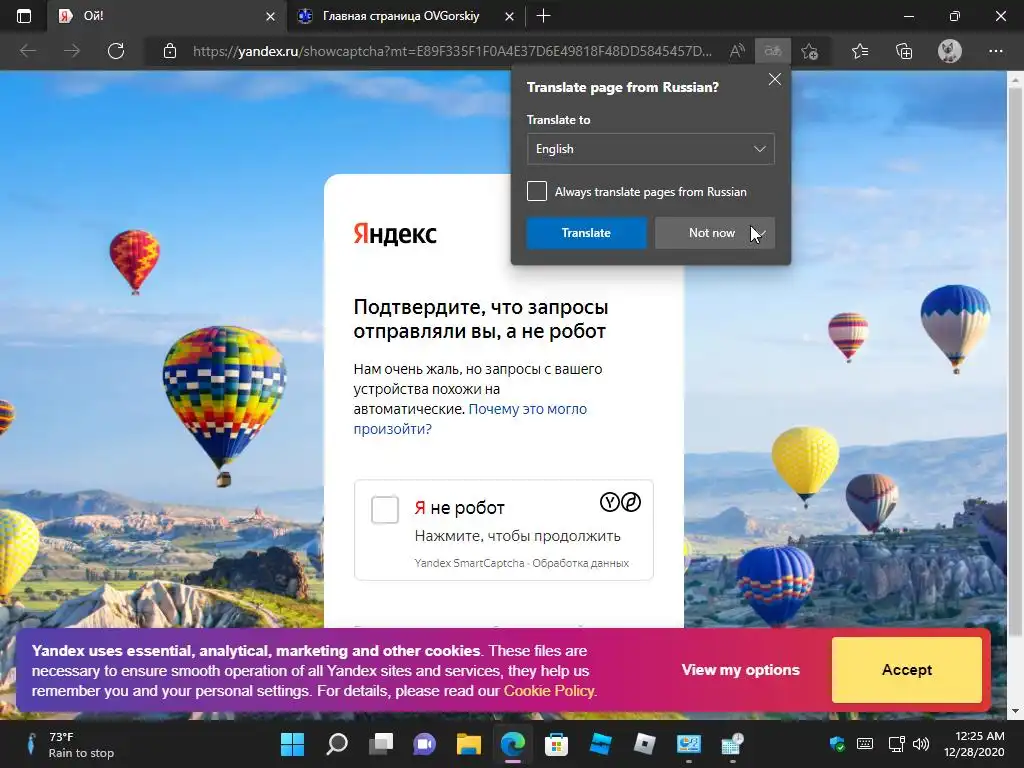Open the Cookie Policy link
1024x768 pixels.
pyautogui.click(x=549, y=691)
